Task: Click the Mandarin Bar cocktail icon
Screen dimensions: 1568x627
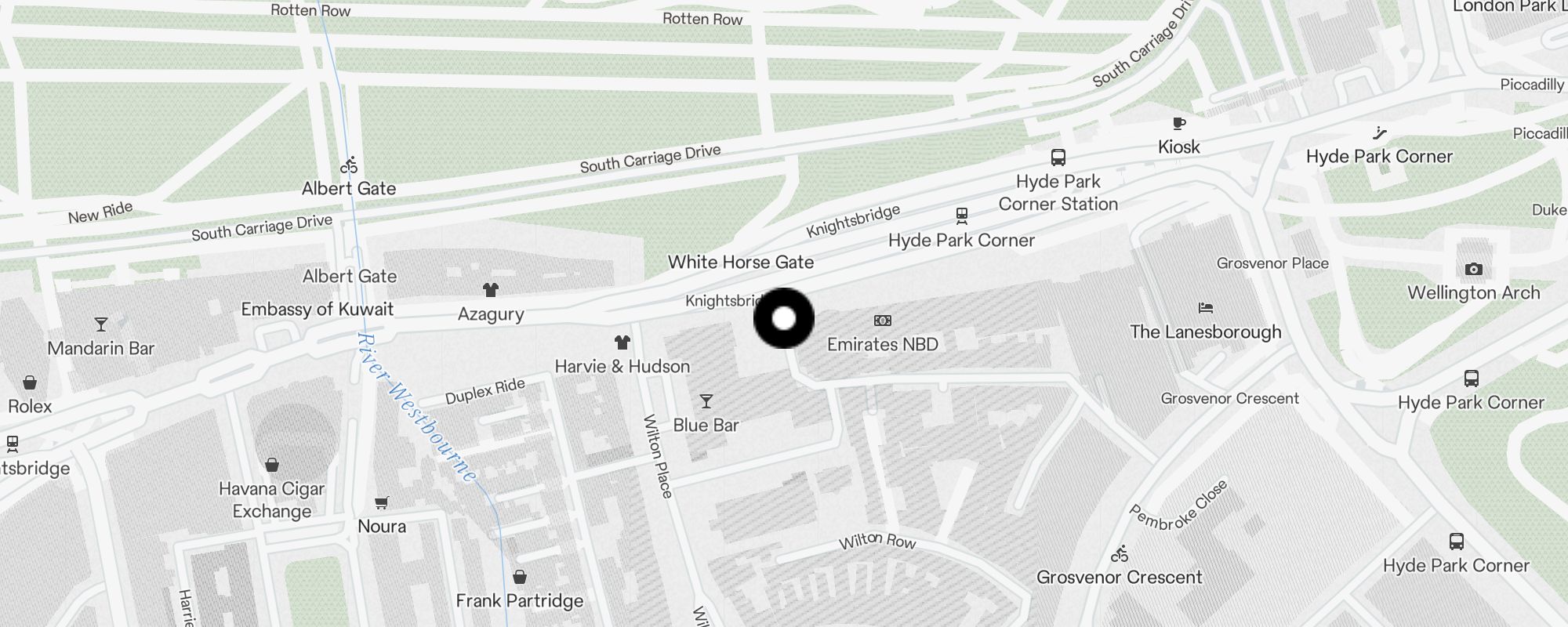Action: click(101, 324)
